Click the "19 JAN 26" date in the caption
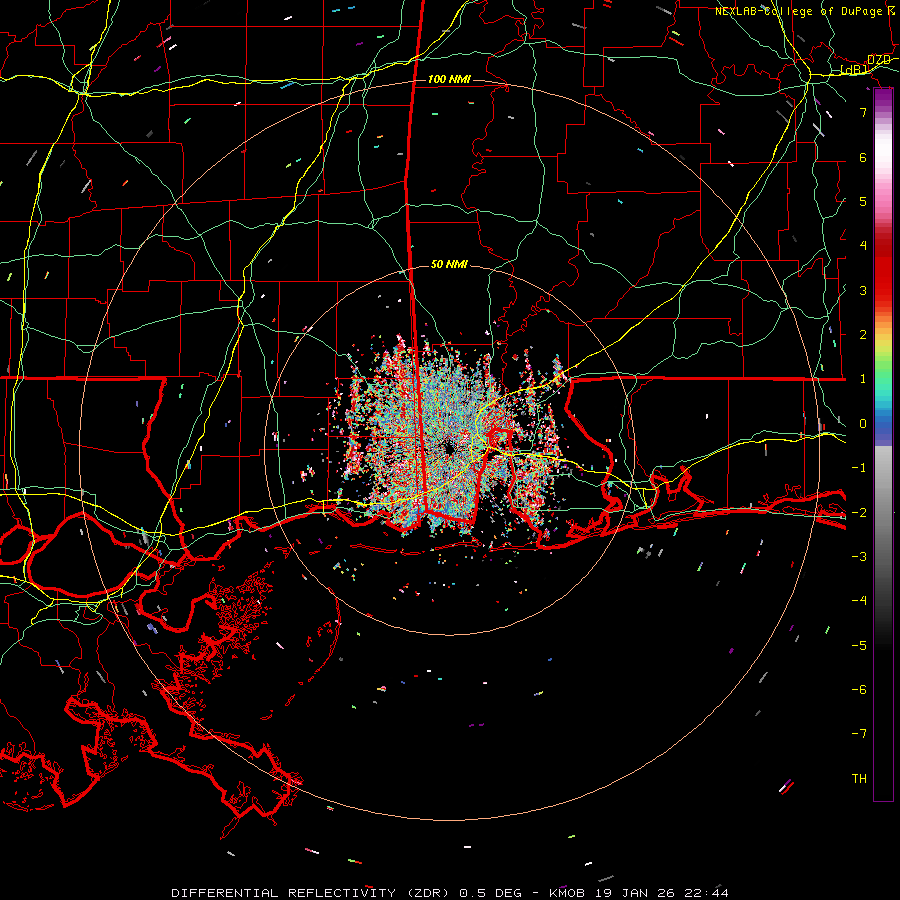Viewport: 900px width, 900px height. coord(634,893)
